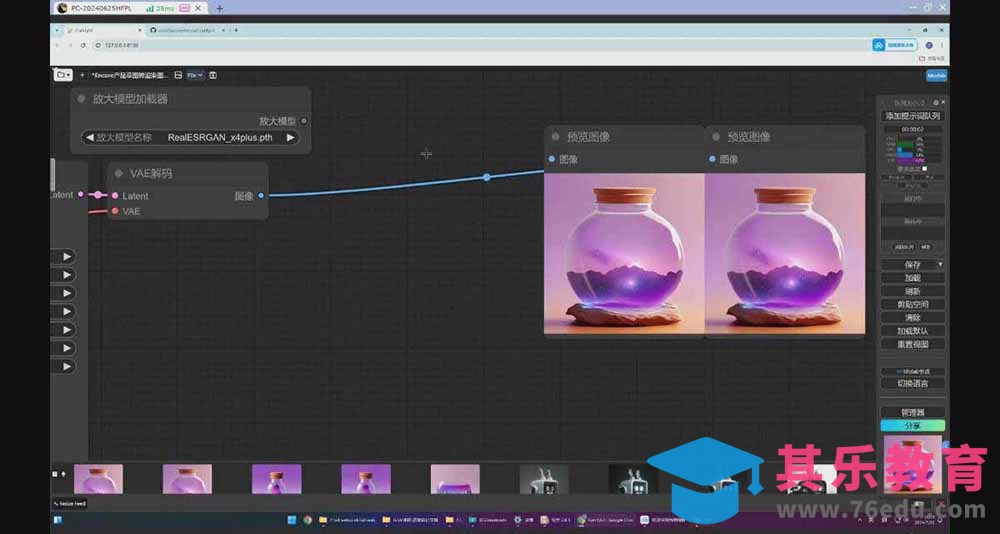Open the 管理器 manager button
Image resolution: width=1000 pixels, height=534 pixels.
pyautogui.click(x=913, y=413)
